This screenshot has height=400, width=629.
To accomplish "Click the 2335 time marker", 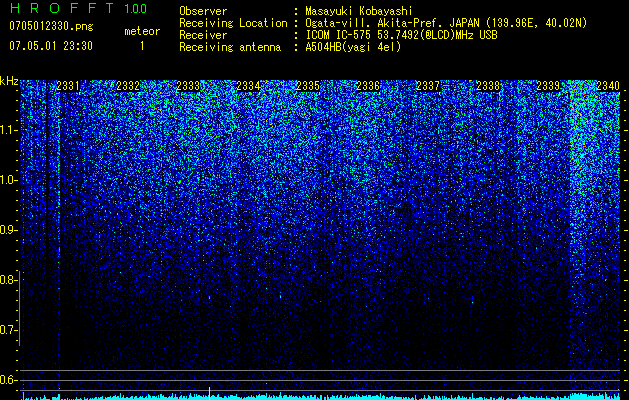I will click(308, 86).
